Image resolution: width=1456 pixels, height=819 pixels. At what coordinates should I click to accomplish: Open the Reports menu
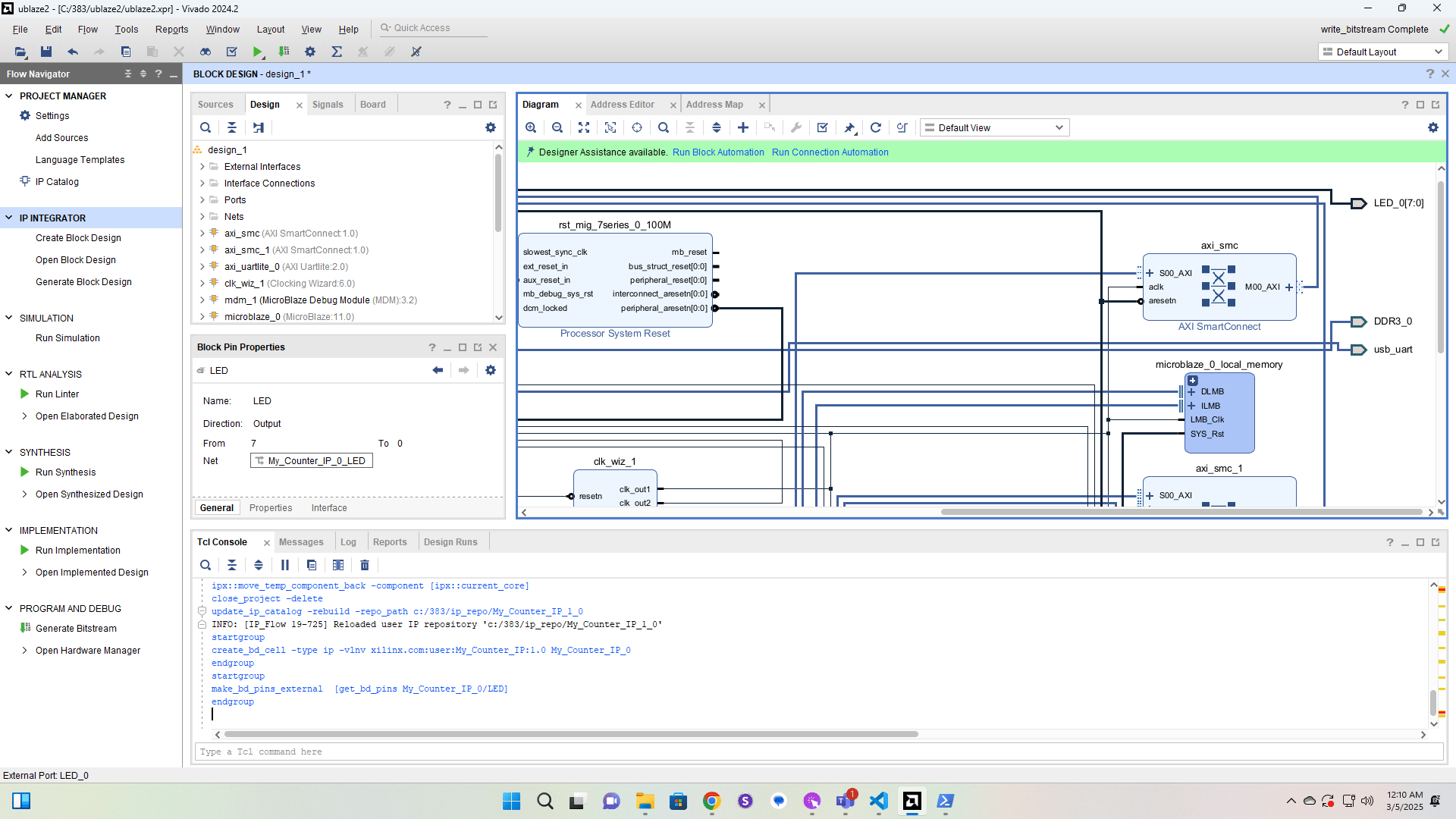171,30
